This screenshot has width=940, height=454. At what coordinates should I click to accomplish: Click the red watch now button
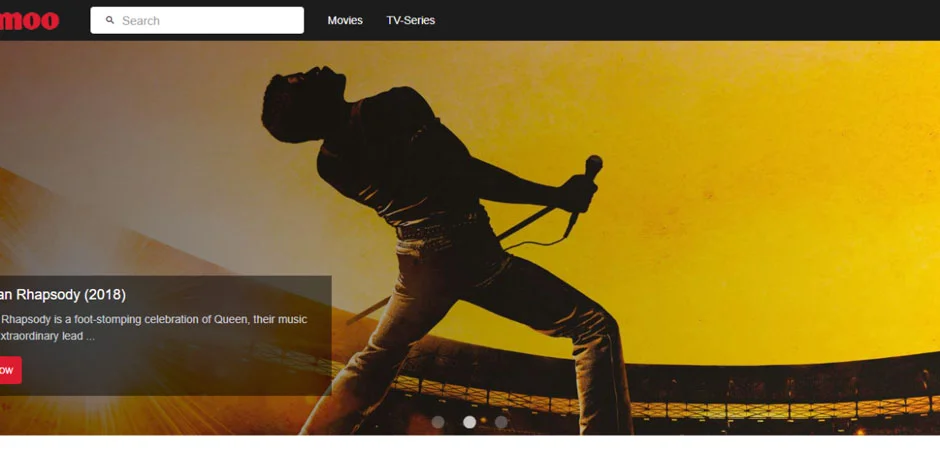click(x=10, y=370)
